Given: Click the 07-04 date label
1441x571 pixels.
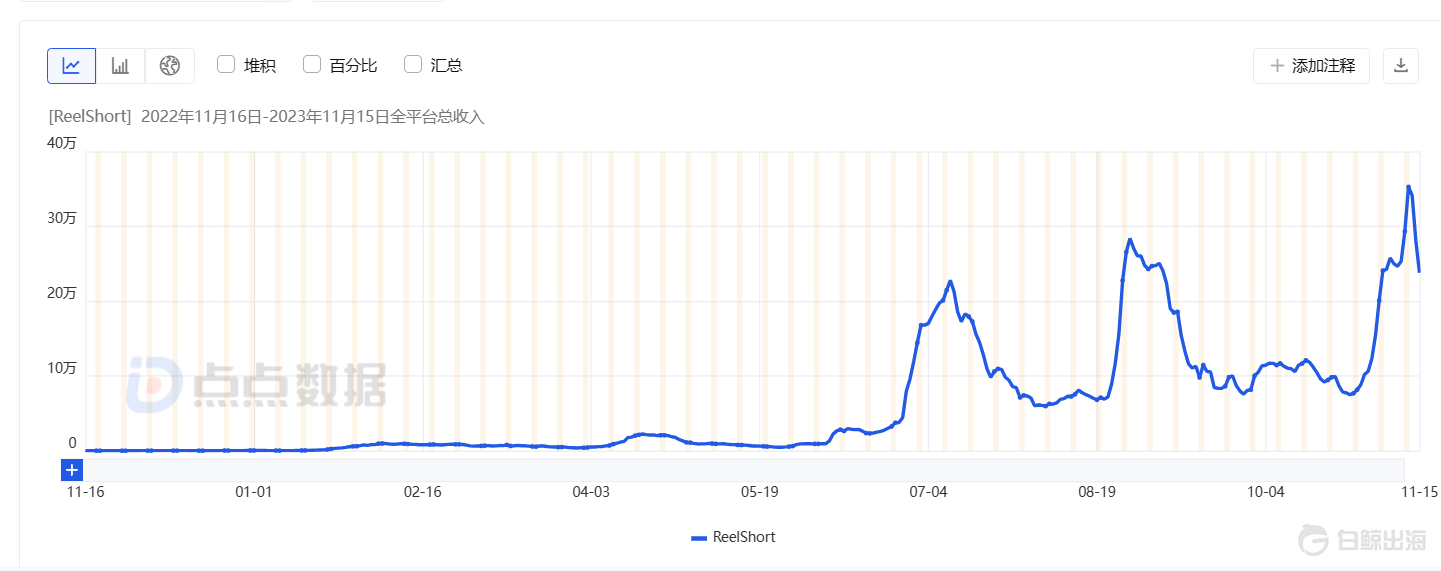Looking at the screenshot, I should point(928,492).
